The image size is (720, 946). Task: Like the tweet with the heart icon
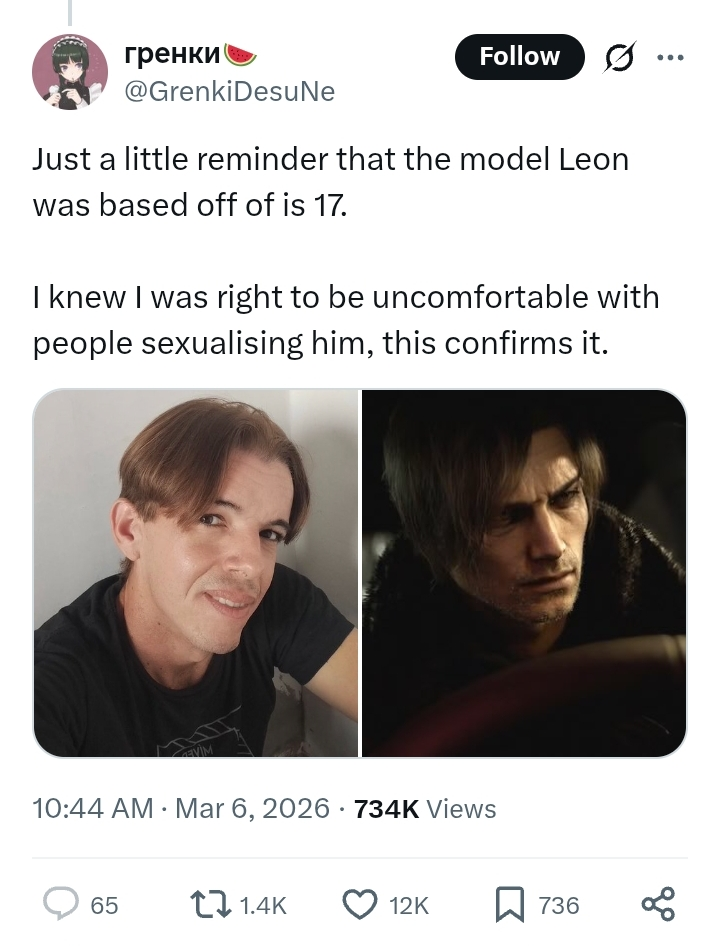pyautogui.click(x=359, y=904)
